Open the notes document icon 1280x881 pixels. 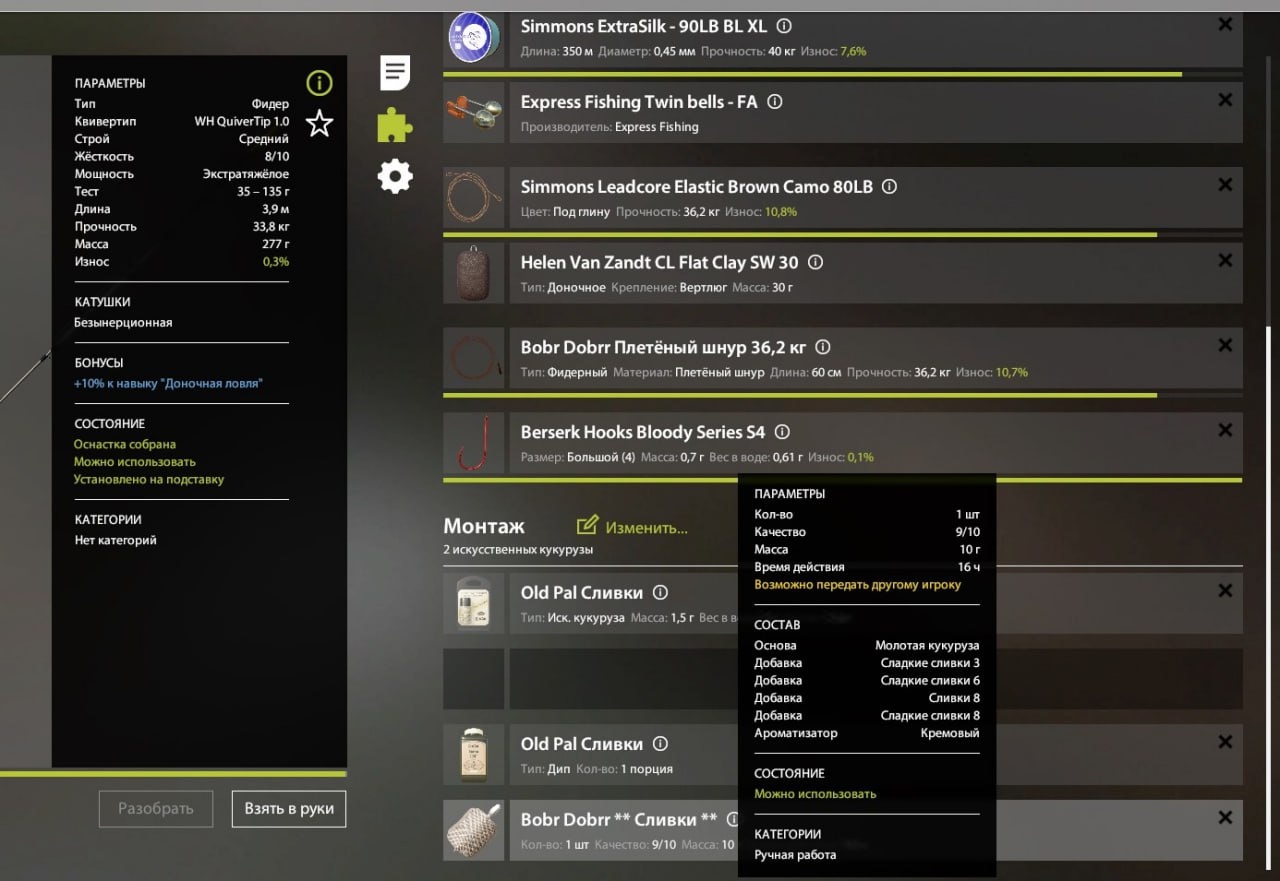[x=395, y=73]
